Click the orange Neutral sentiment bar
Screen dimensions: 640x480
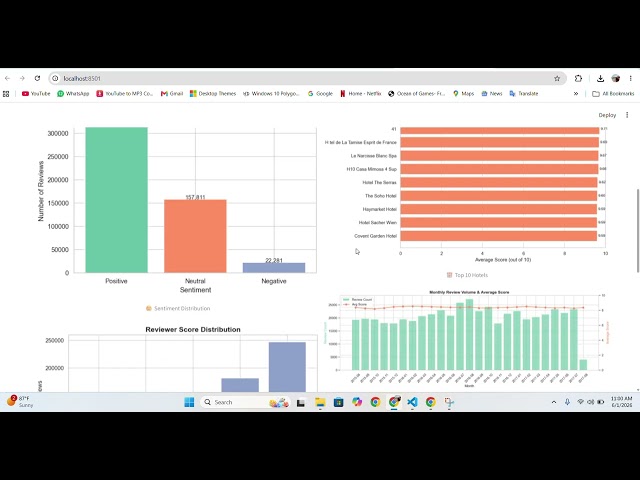[195, 236]
